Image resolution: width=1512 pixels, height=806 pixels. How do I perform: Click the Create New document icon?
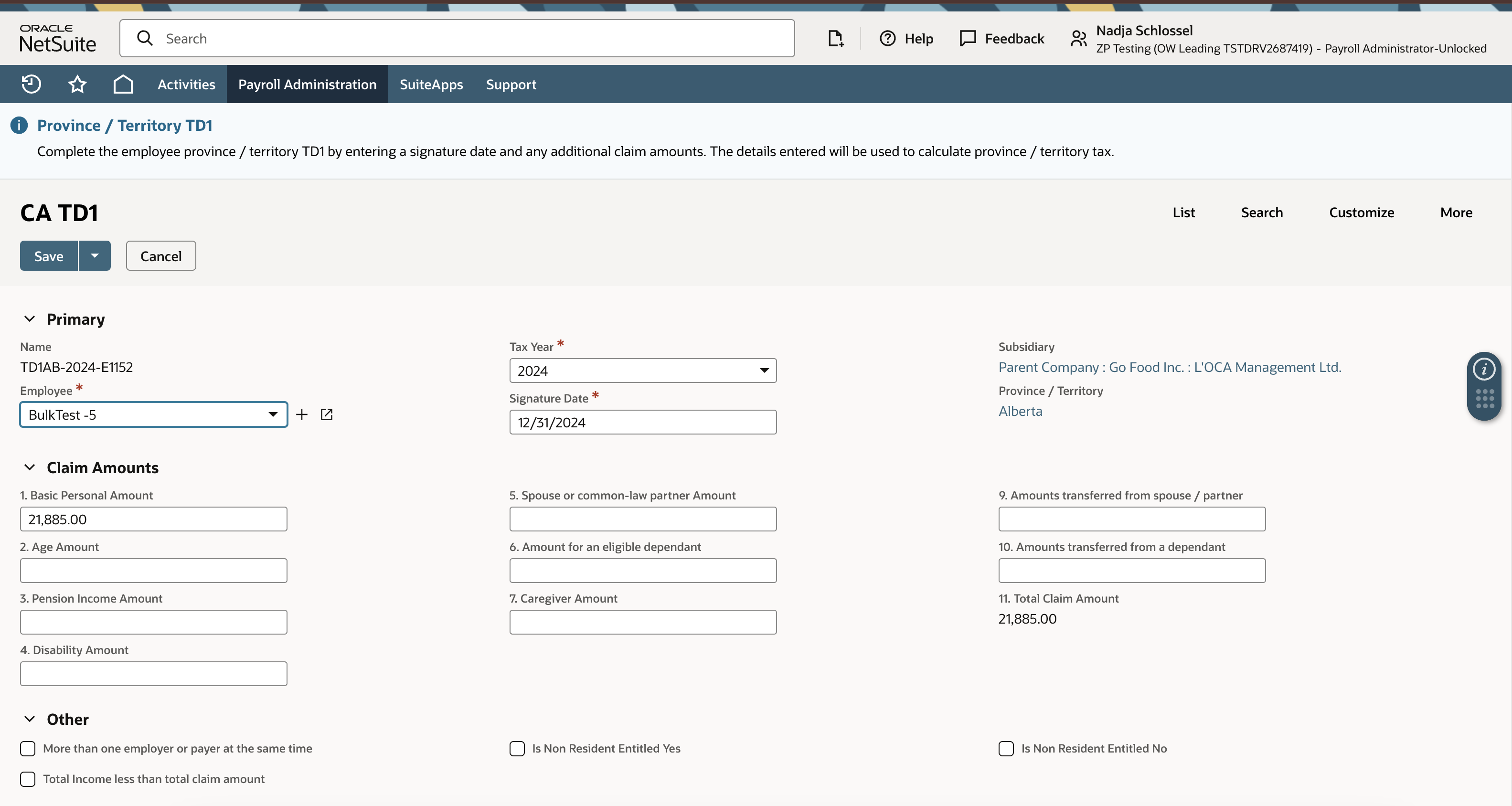(835, 39)
